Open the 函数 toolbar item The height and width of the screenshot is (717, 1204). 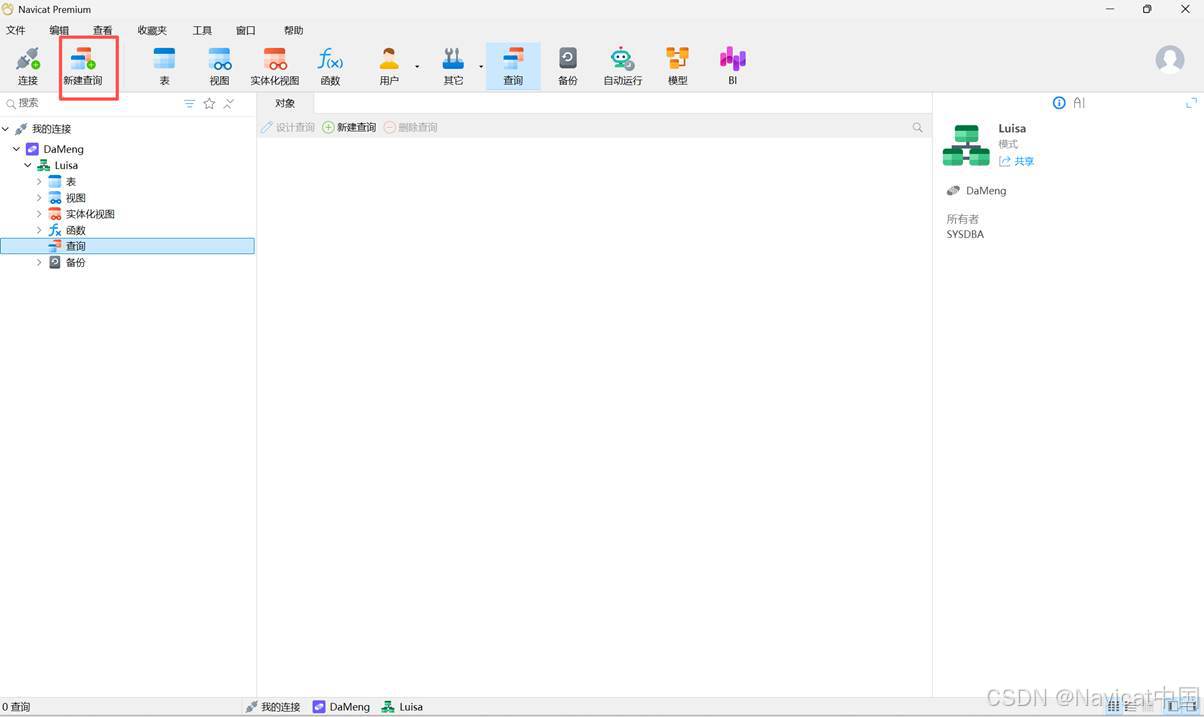coord(330,66)
